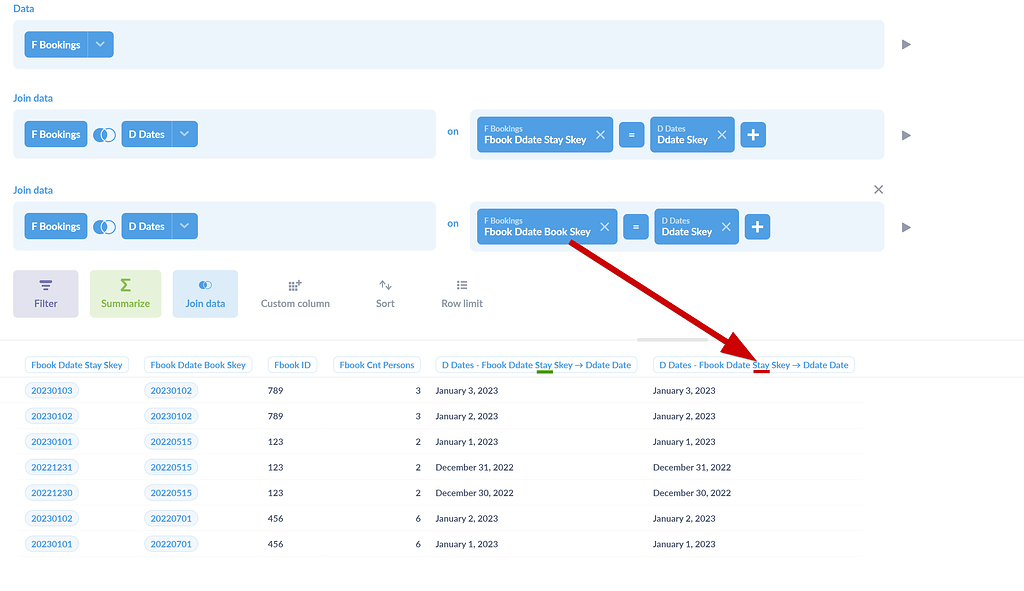Select the Join data tool
Image resolution: width=1024 pixels, height=591 pixels.
[x=205, y=292]
